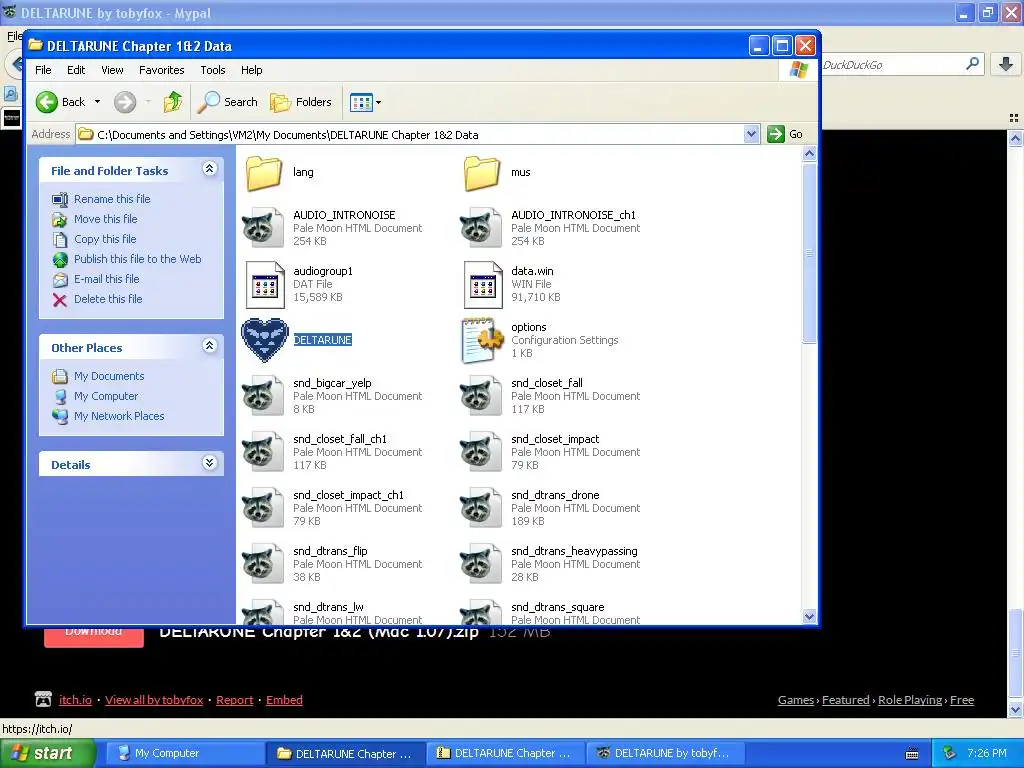The width and height of the screenshot is (1024, 768).
Task: Select the mus folder icon
Action: pos(482,173)
